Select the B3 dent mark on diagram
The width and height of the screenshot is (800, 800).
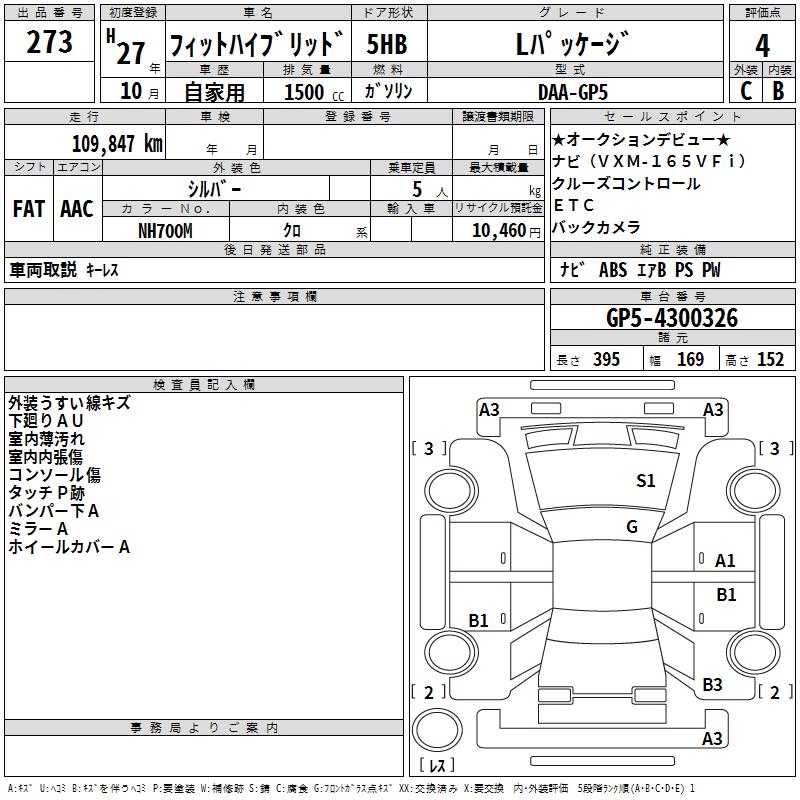click(x=712, y=685)
